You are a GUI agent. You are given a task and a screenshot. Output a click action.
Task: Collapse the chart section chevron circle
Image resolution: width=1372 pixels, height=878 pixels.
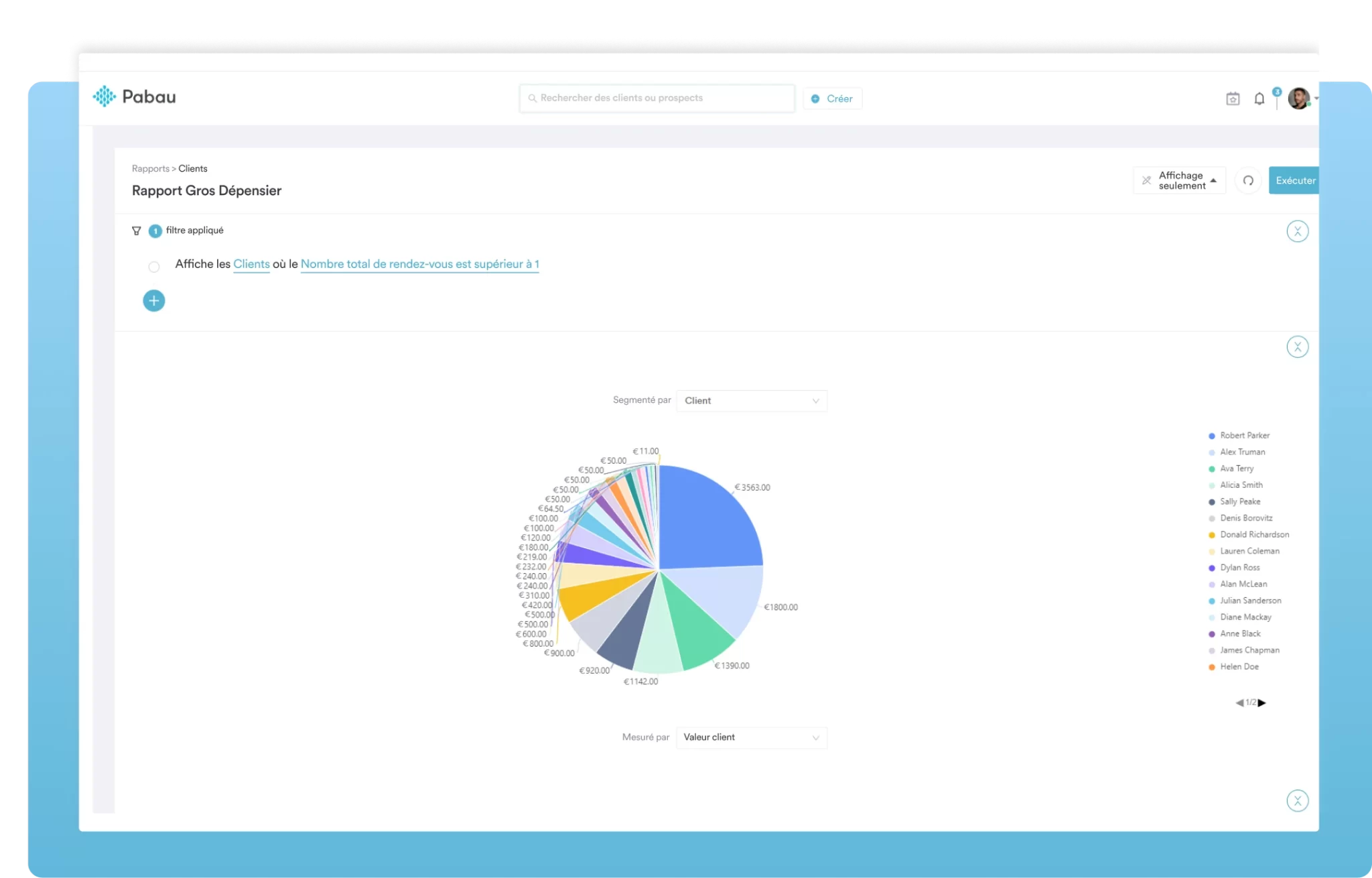pyautogui.click(x=1298, y=347)
